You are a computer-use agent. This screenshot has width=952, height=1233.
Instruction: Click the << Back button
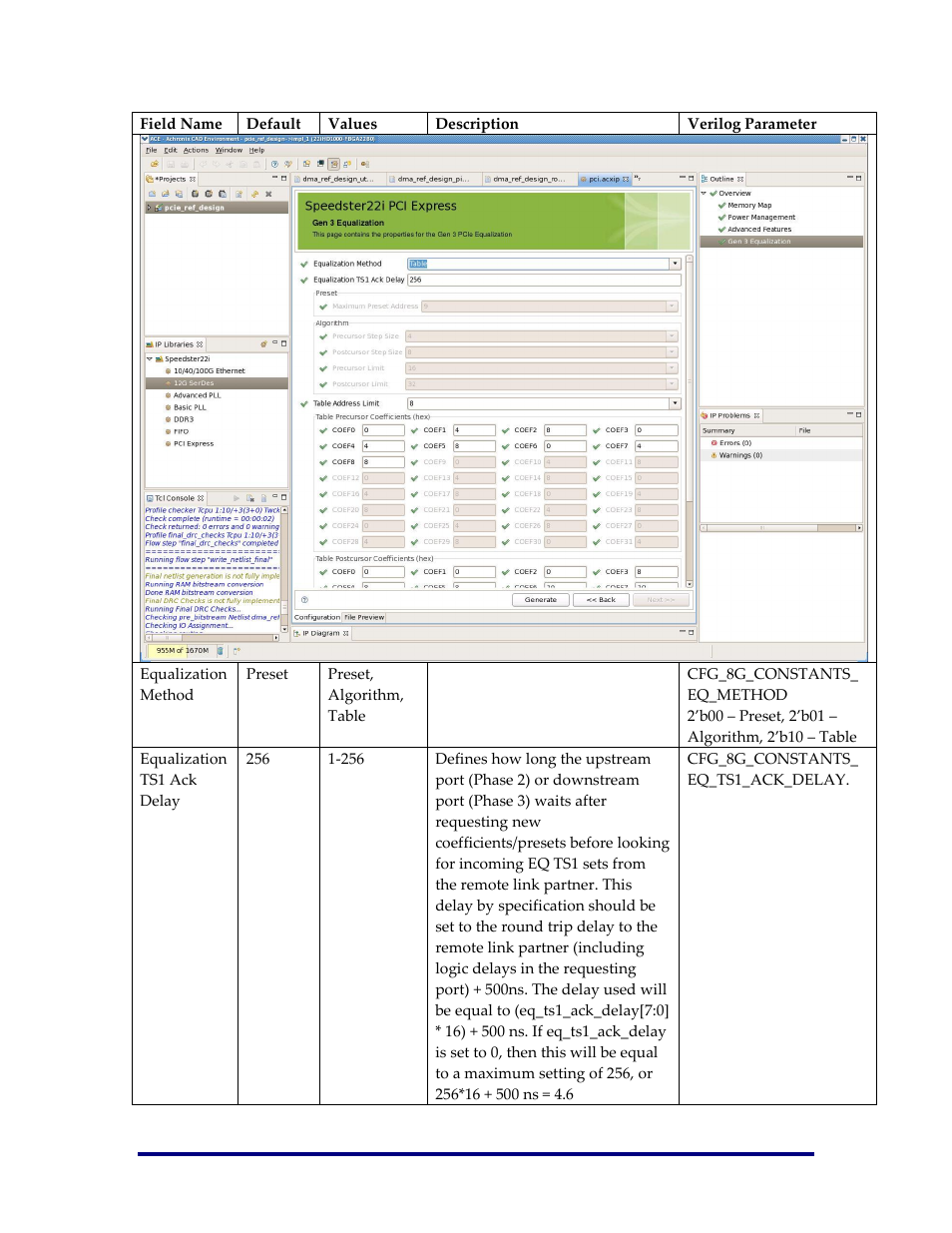pos(601,600)
